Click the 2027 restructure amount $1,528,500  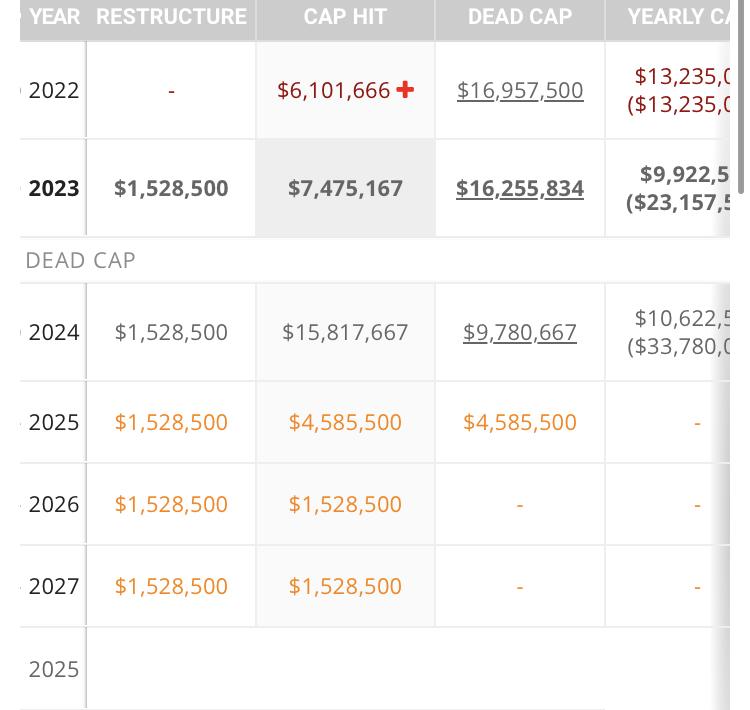[171, 586]
